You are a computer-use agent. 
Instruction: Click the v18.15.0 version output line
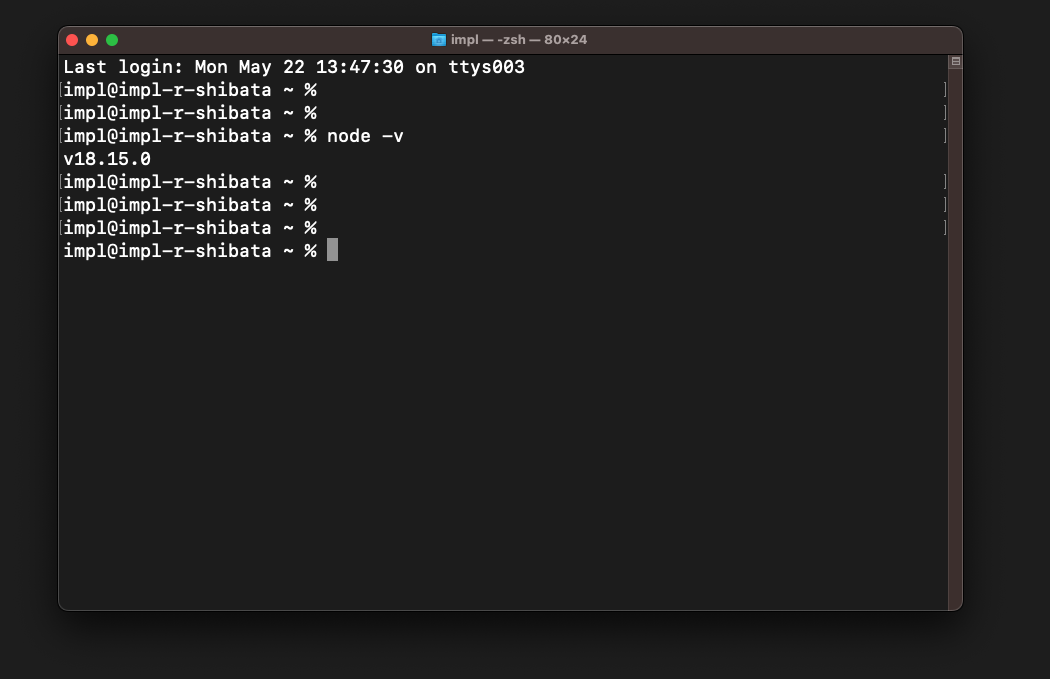coord(107,159)
